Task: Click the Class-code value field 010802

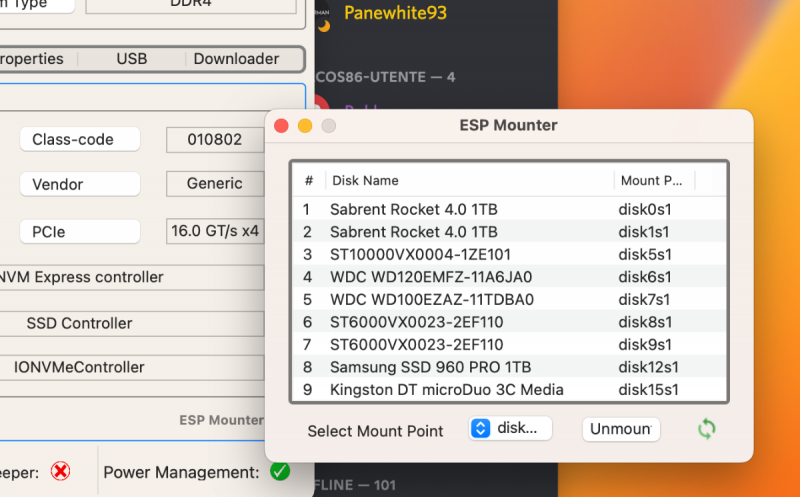Action: coord(215,140)
